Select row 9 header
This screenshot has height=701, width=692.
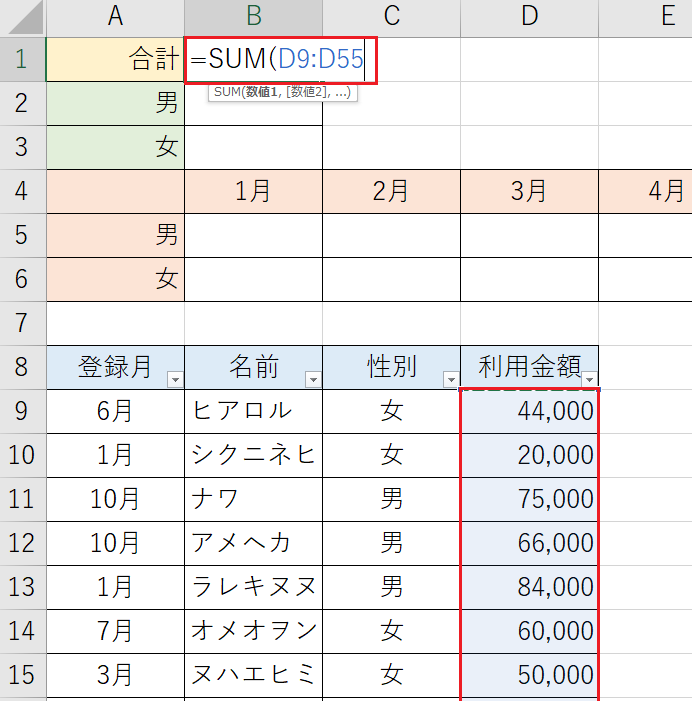pyautogui.click(x=22, y=411)
